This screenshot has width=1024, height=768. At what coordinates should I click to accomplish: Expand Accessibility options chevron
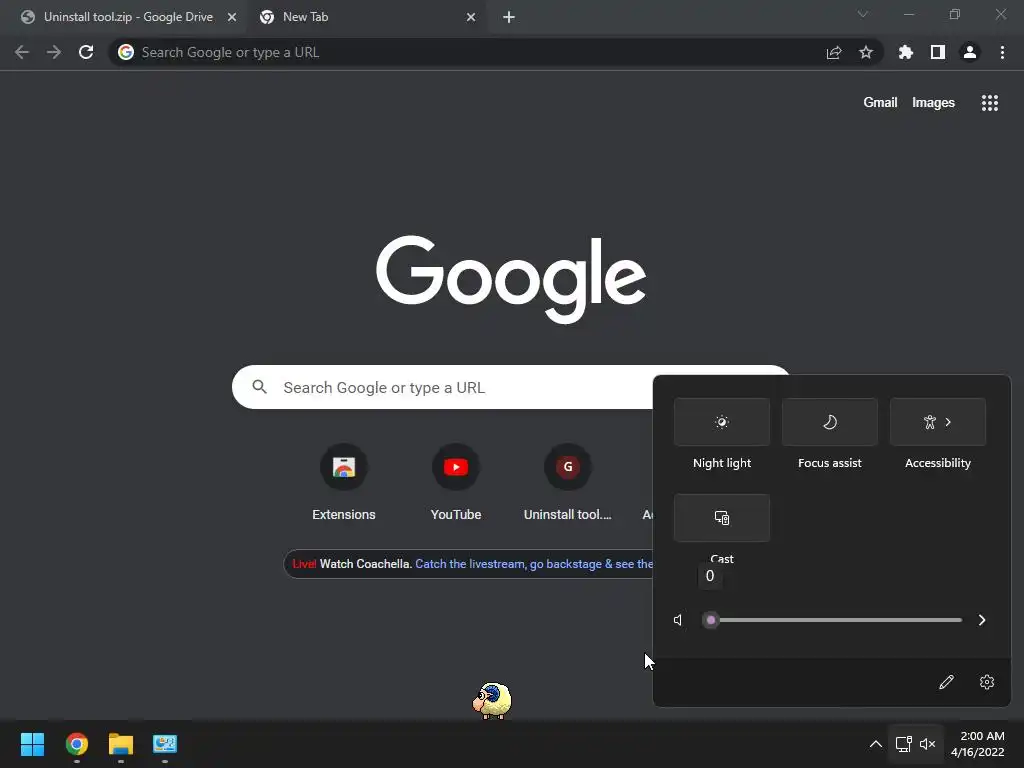[948, 422]
